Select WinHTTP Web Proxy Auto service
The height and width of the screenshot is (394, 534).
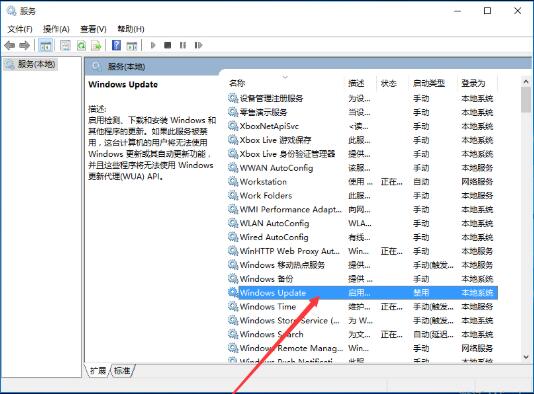click(362, 251)
